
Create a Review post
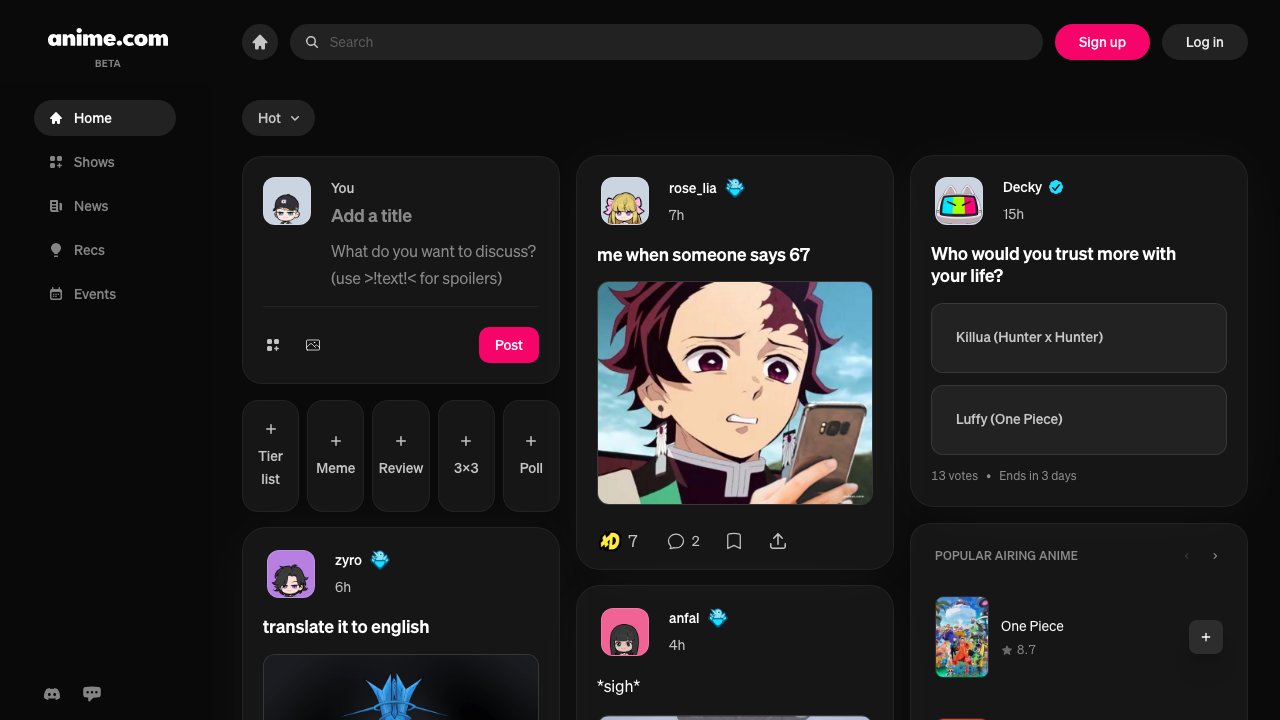click(x=401, y=456)
